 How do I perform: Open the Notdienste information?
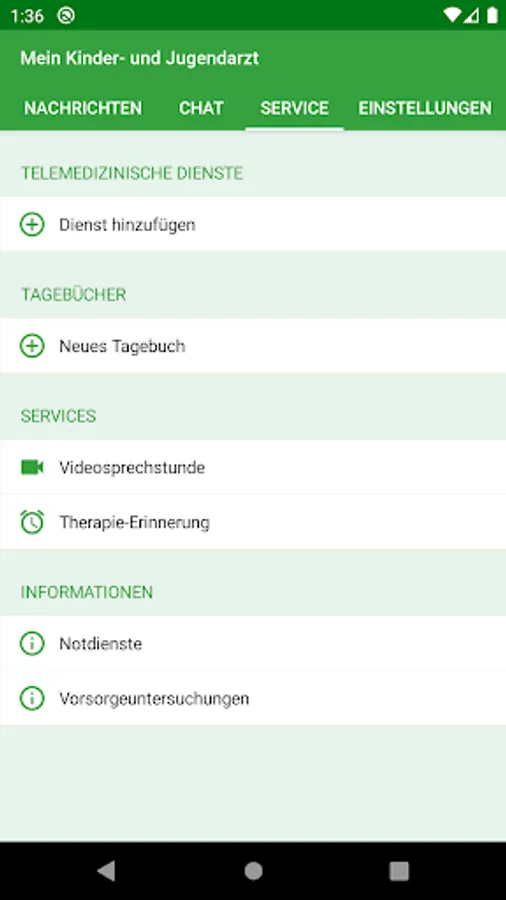click(x=253, y=643)
